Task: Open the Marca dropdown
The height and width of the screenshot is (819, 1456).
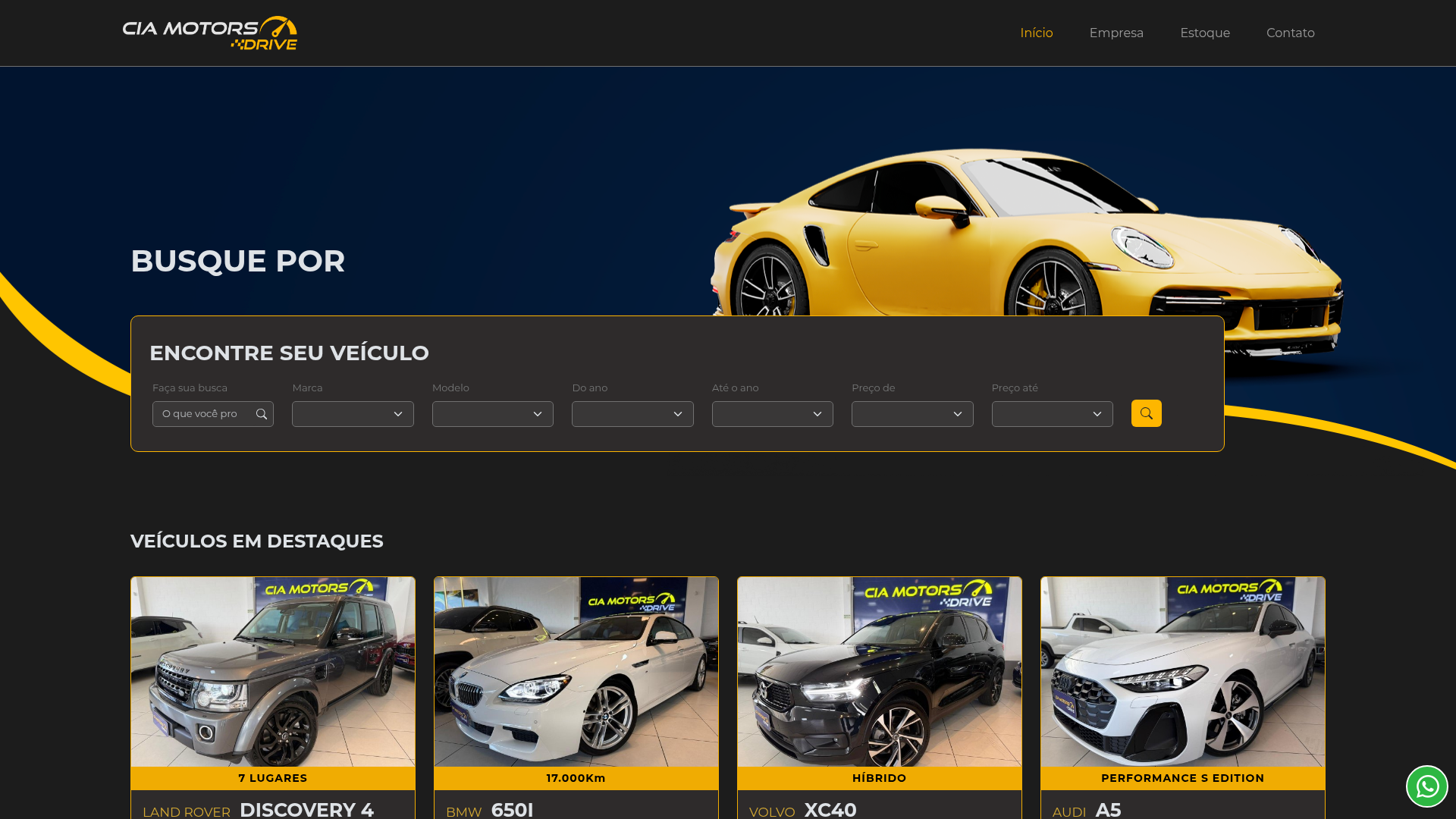Action: 353,414
